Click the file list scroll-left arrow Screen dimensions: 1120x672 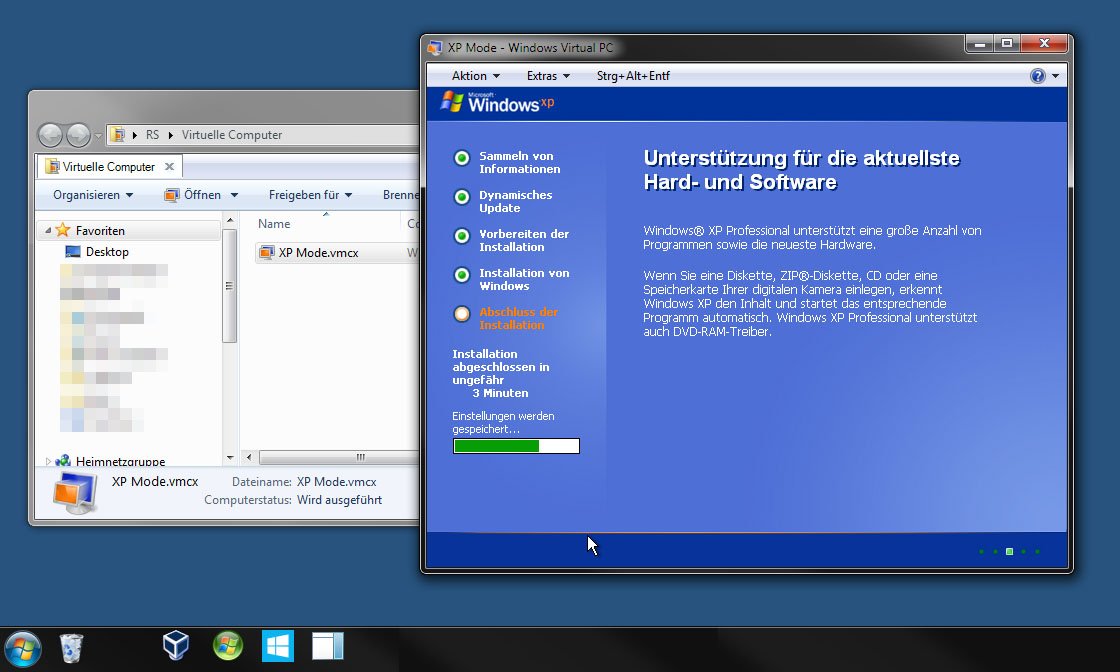click(249, 457)
